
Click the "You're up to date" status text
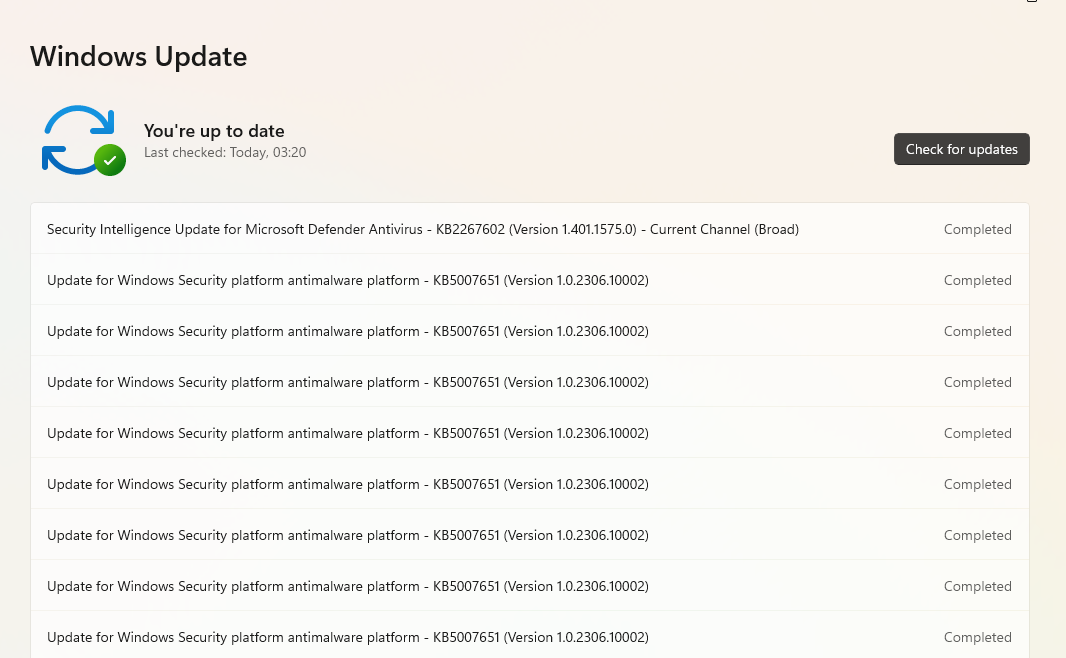click(214, 131)
